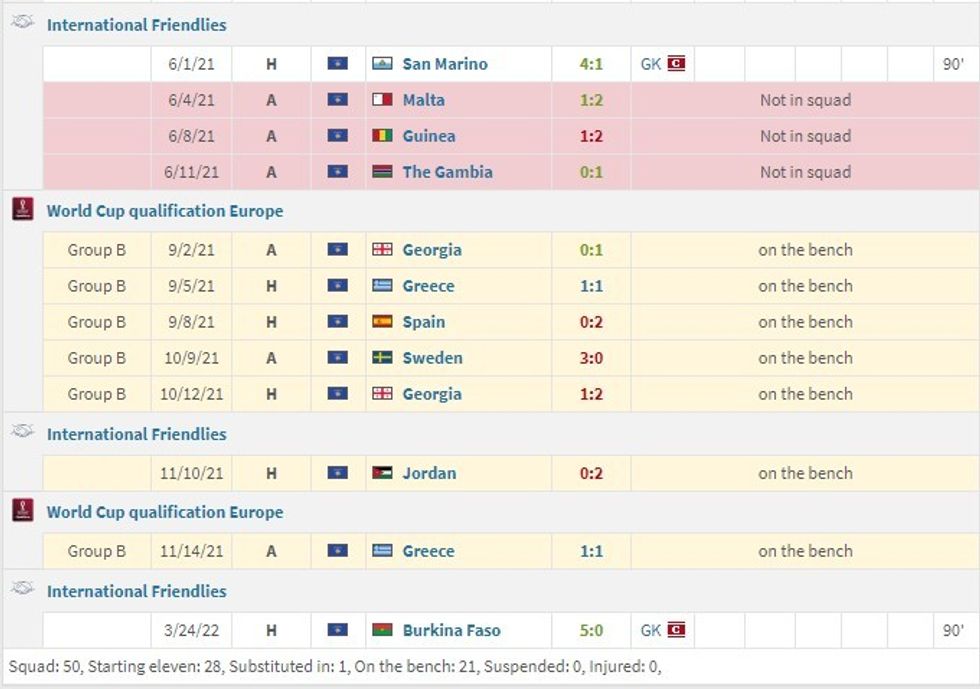Click the Spain flag icon
980x689 pixels.
coord(382,322)
